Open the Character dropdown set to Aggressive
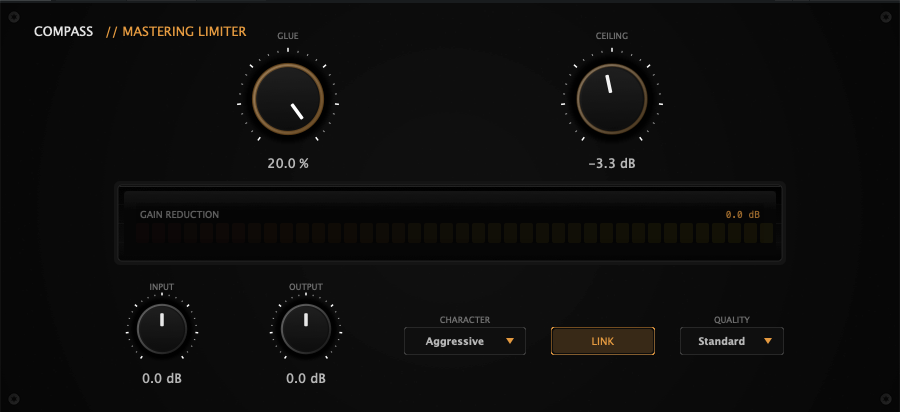 pyautogui.click(x=465, y=341)
